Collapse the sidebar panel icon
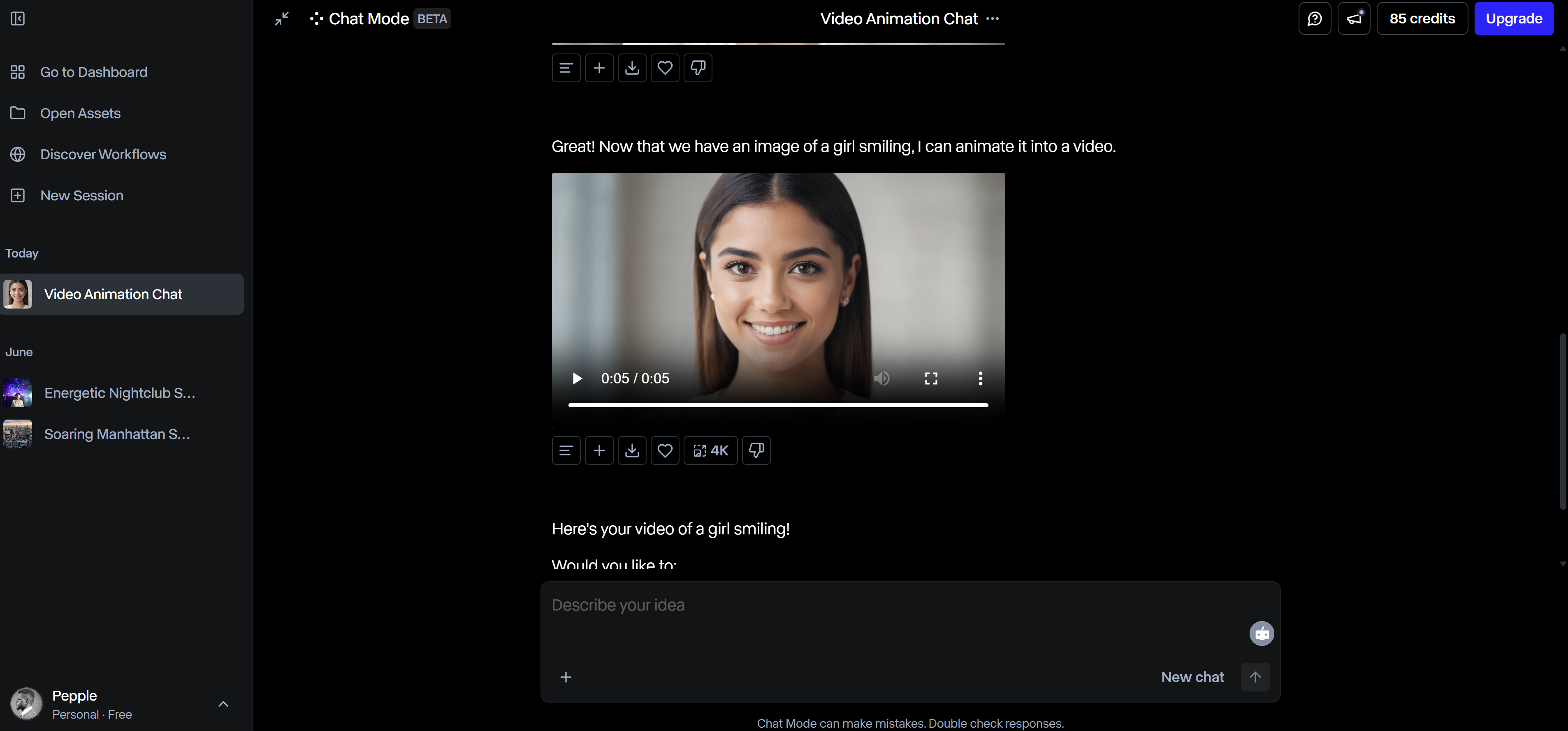Viewport: 1568px width, 731px height. [x=18, y=19]
